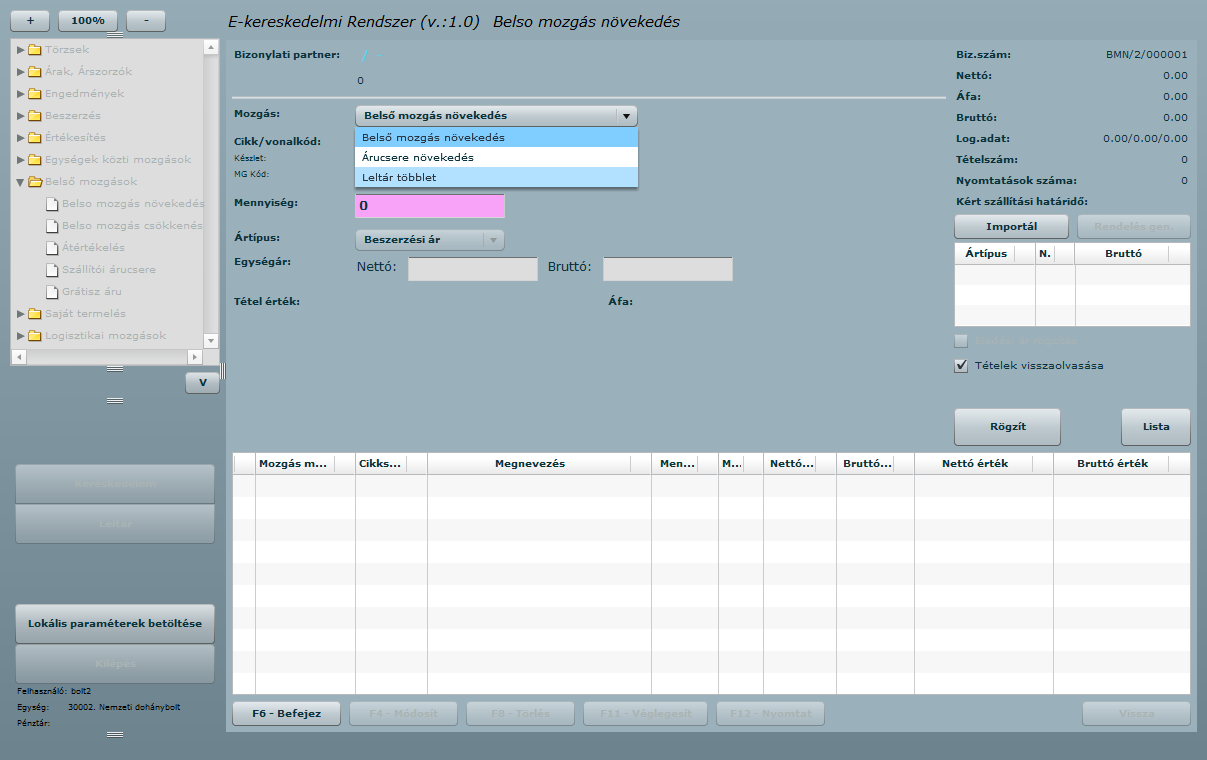Click the zoom in plus button

pyautogui.click(x=30, y=21)
